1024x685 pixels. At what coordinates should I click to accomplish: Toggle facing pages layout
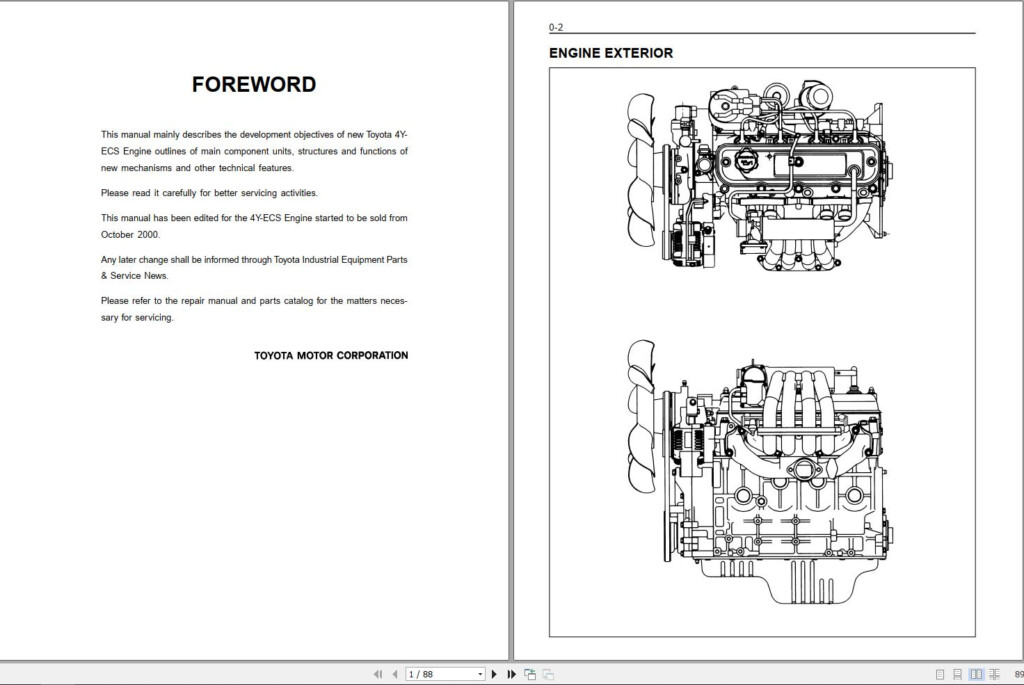click(x=976, y=674)
